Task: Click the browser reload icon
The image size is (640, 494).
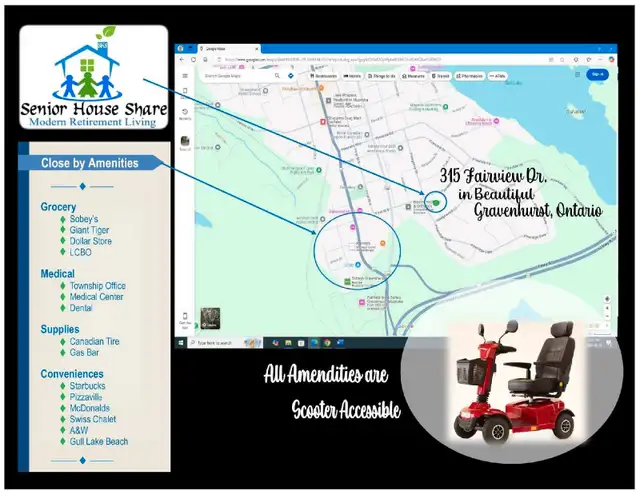Action: coord(193,60)
